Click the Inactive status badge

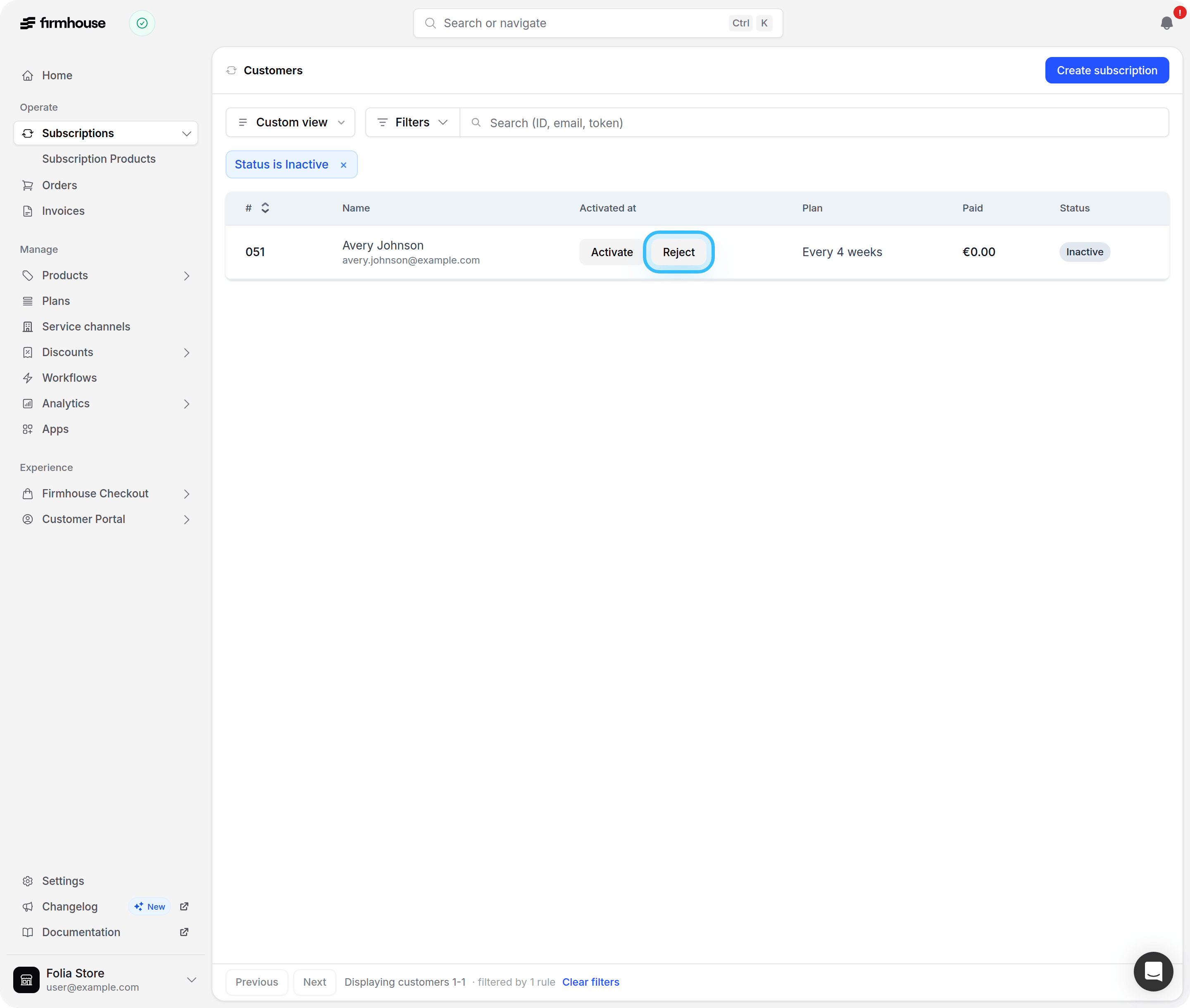click(1084, 252)
